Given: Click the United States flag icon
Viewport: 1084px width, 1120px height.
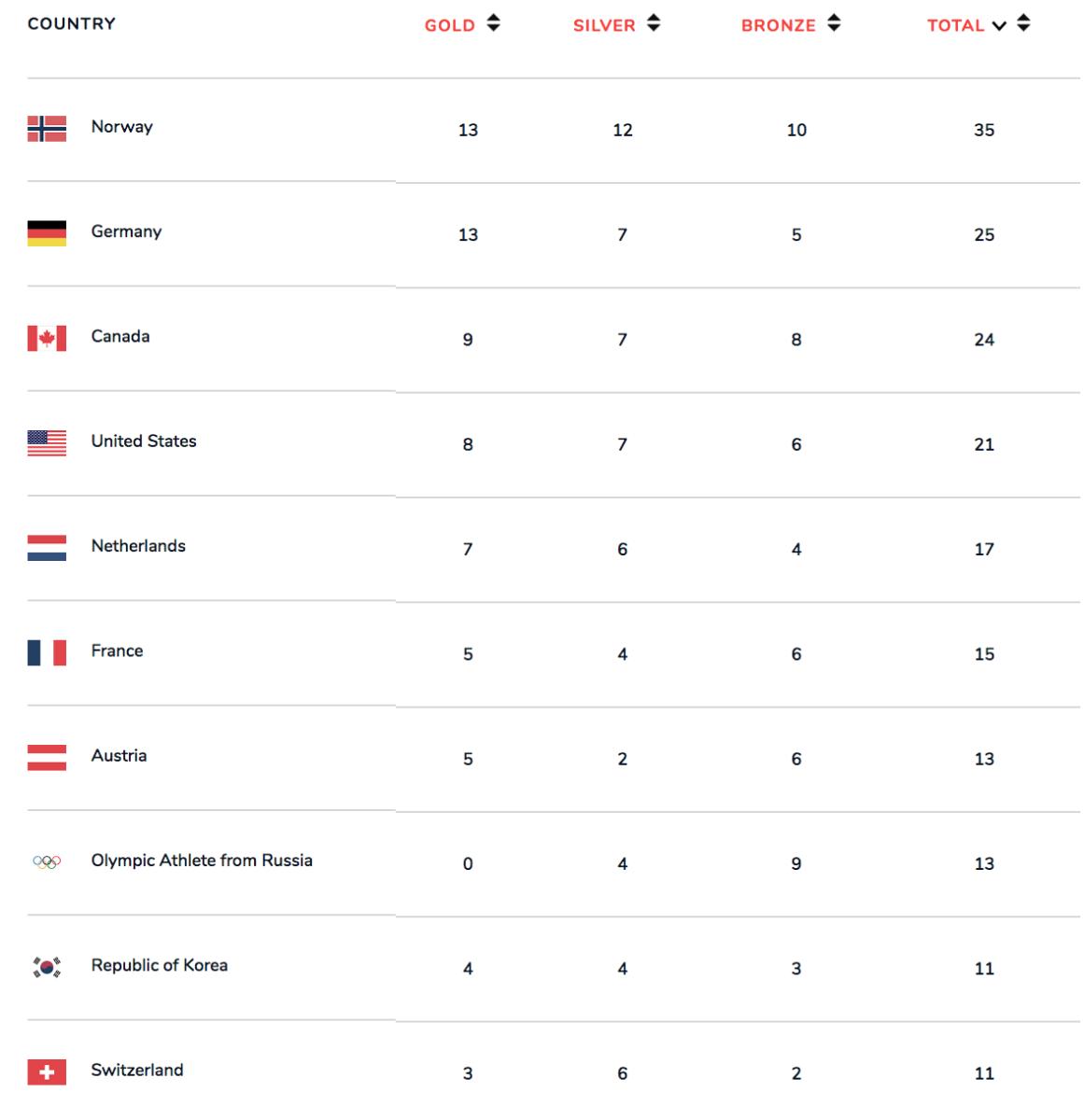Looking at the screenshot, I should (47, 442).
